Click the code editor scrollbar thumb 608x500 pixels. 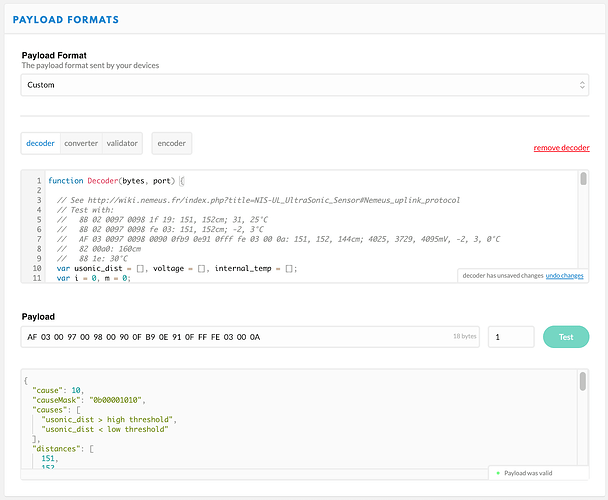coord(583,179)
